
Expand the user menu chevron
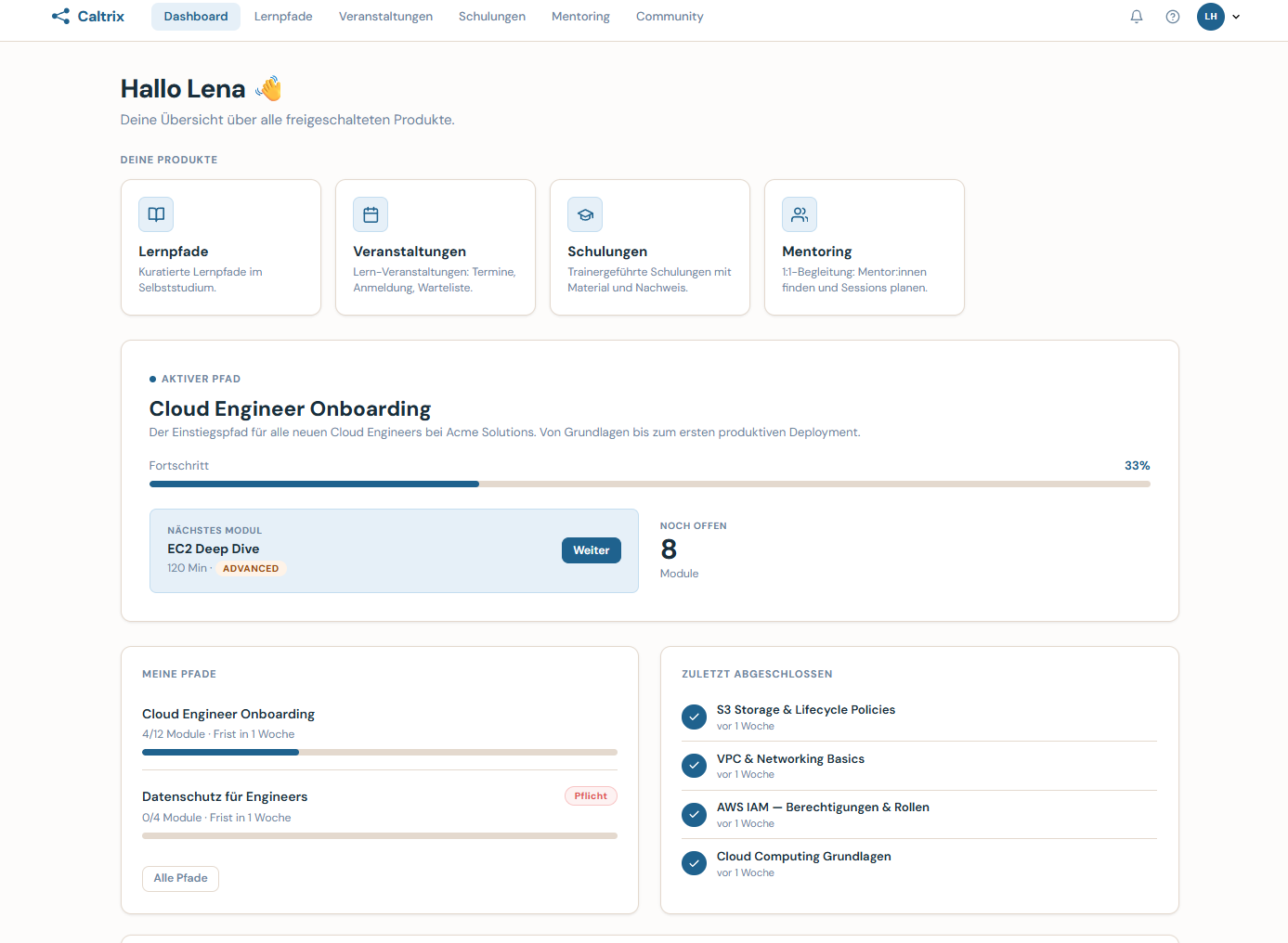point(1236,17)
